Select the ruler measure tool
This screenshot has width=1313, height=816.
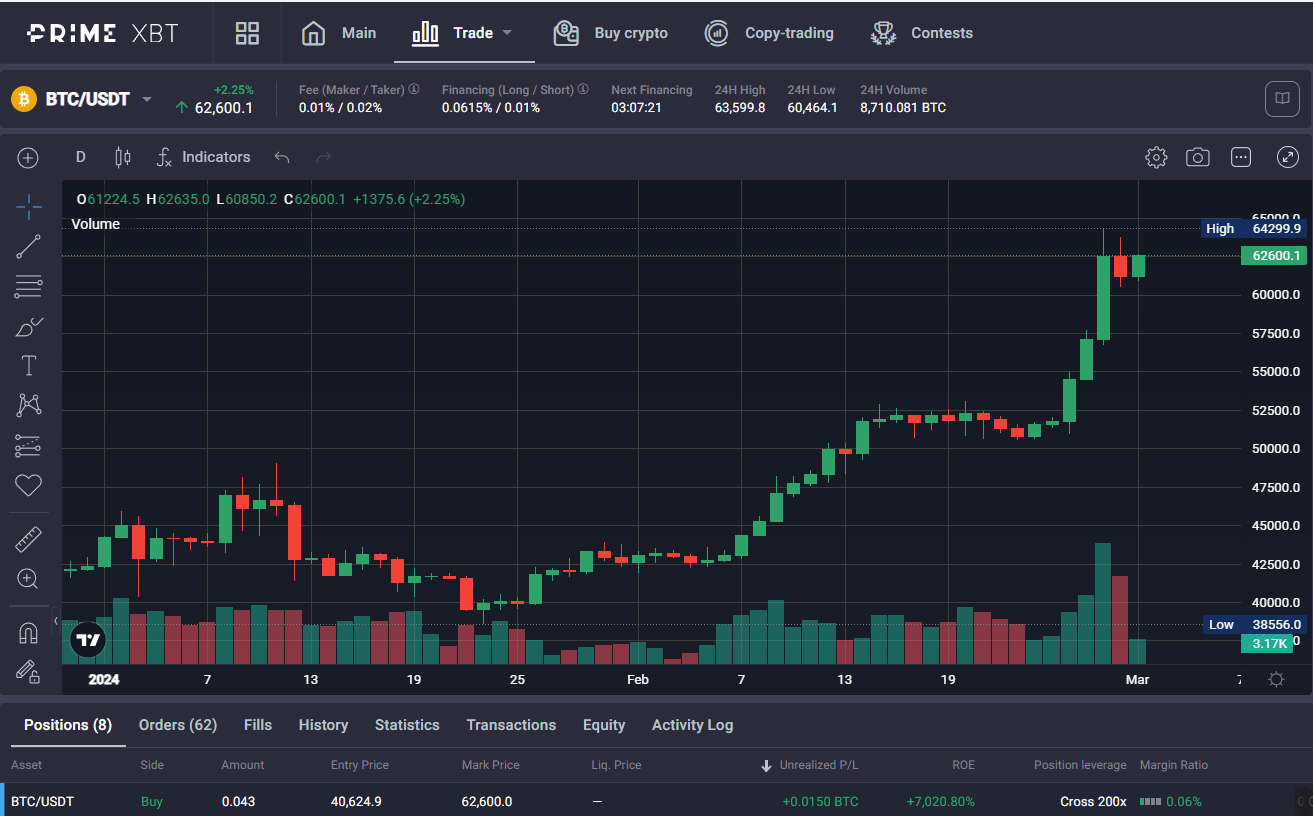click(x=29, y=540)
